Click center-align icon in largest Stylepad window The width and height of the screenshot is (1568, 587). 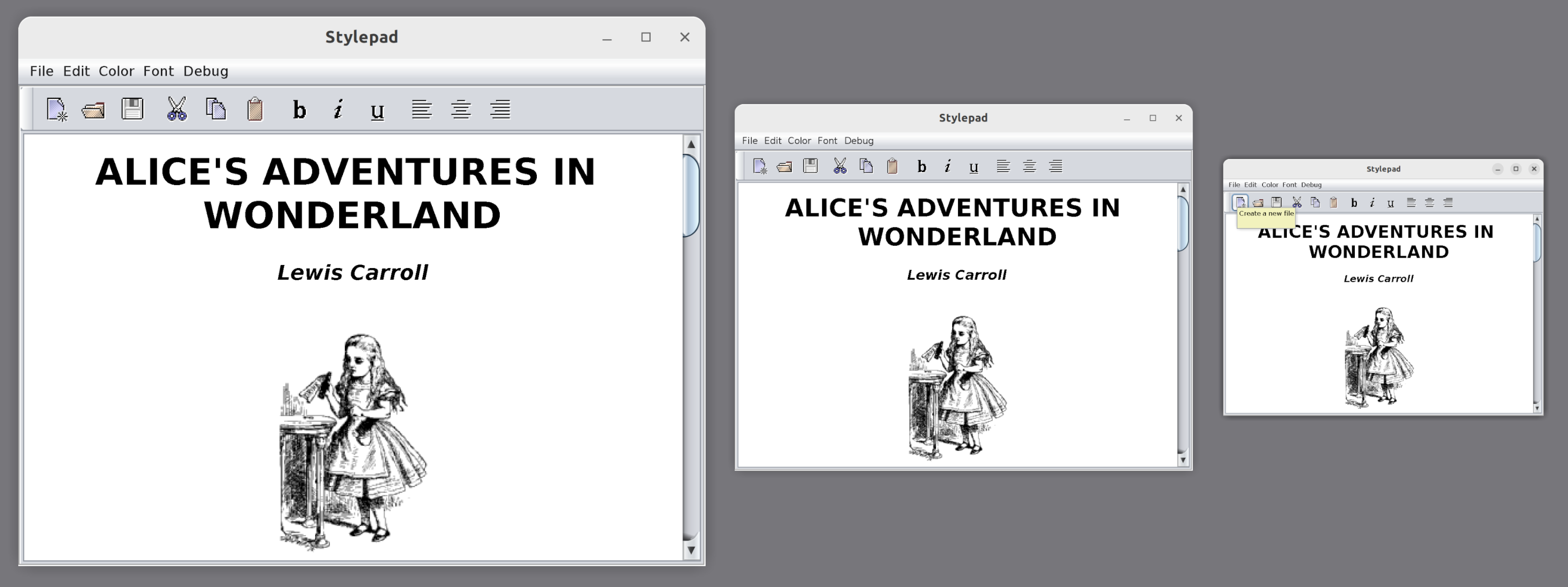click(x=461, y=110)
